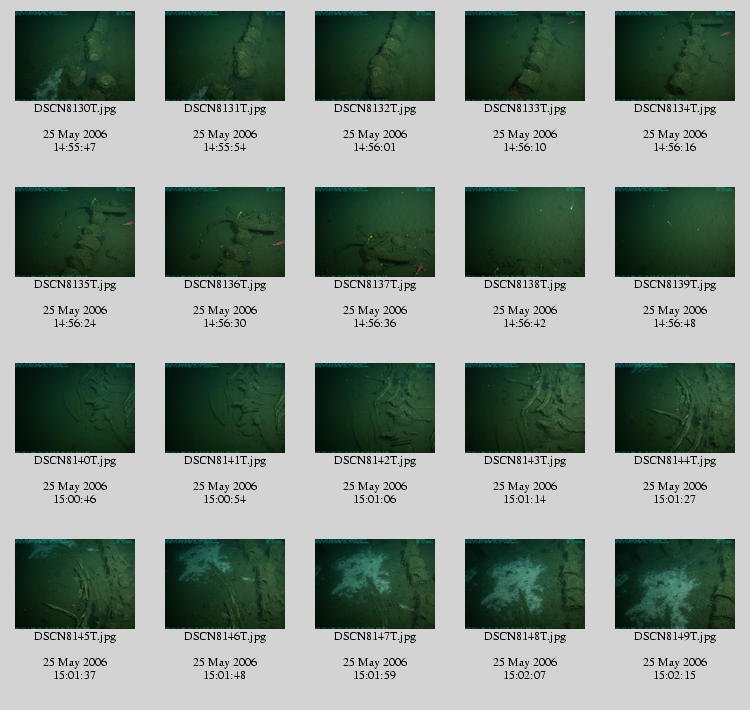750x710 pixels.
Task: Open the DSCN8149T.jpg thumbnail
Action: 675,584
